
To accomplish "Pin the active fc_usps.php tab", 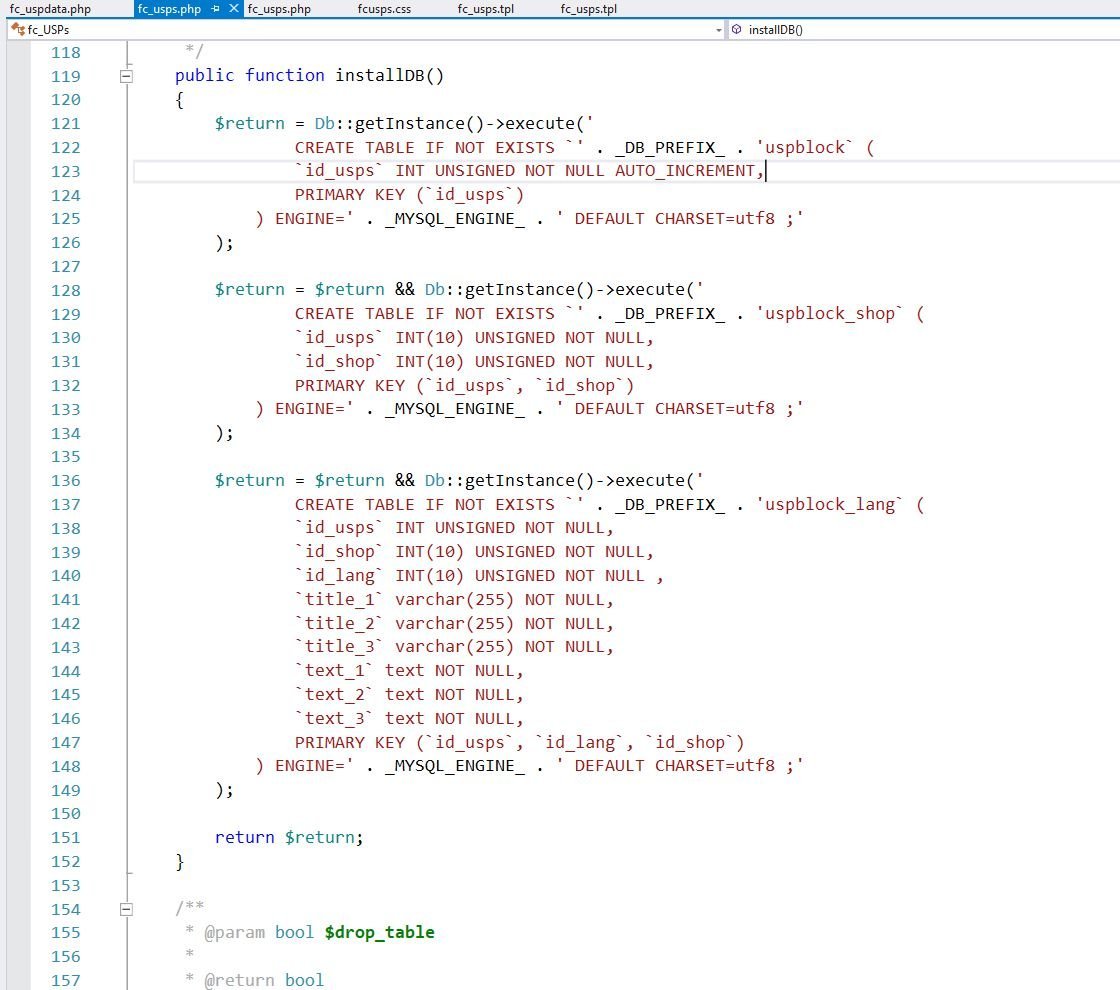I will tap(216, 9).
